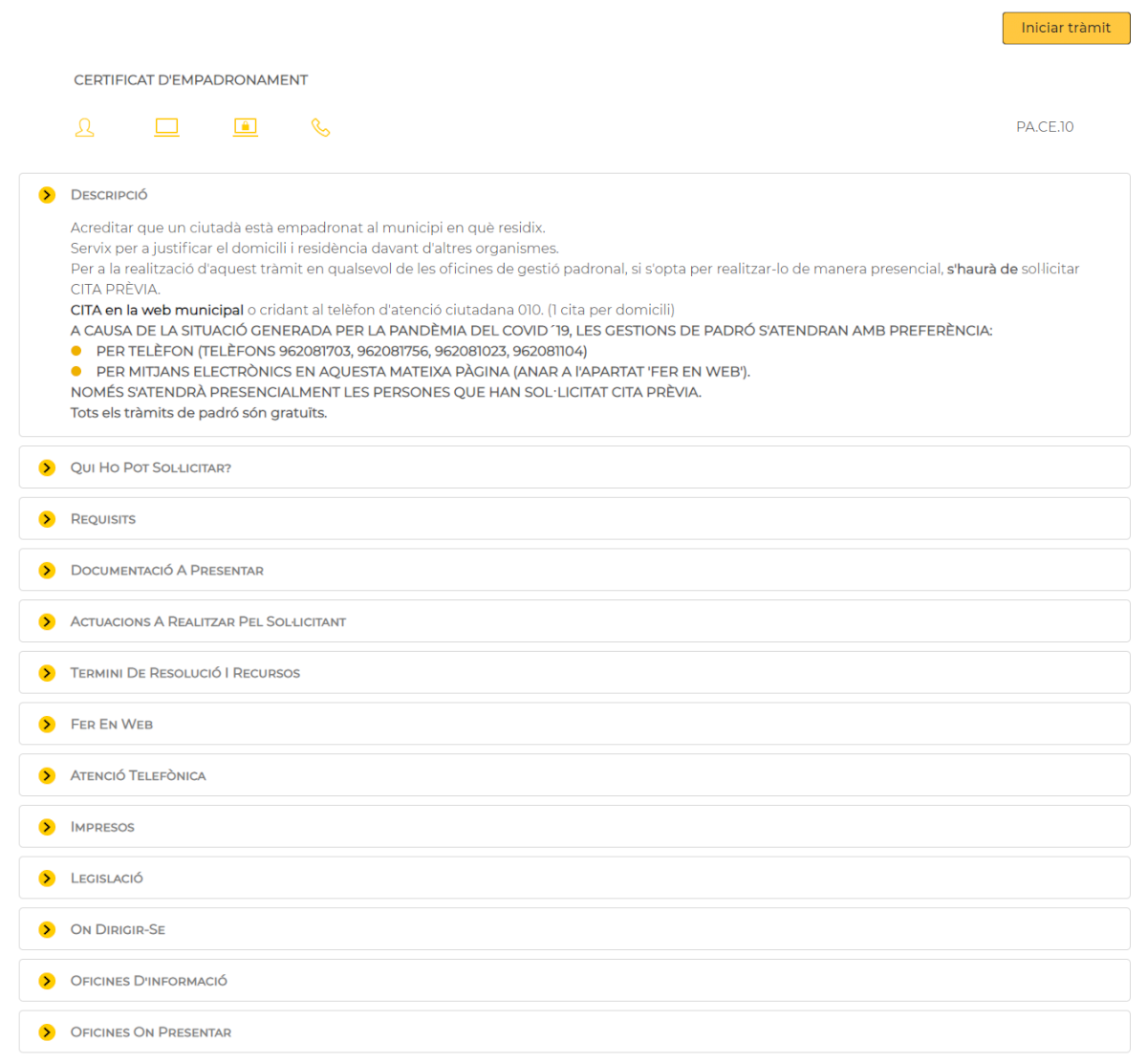Viewport: 1147px width, 1064px height.
Task: Expand Actuacions A Realitzar Pel Sol·licitant
Action: tap(208, 622)
